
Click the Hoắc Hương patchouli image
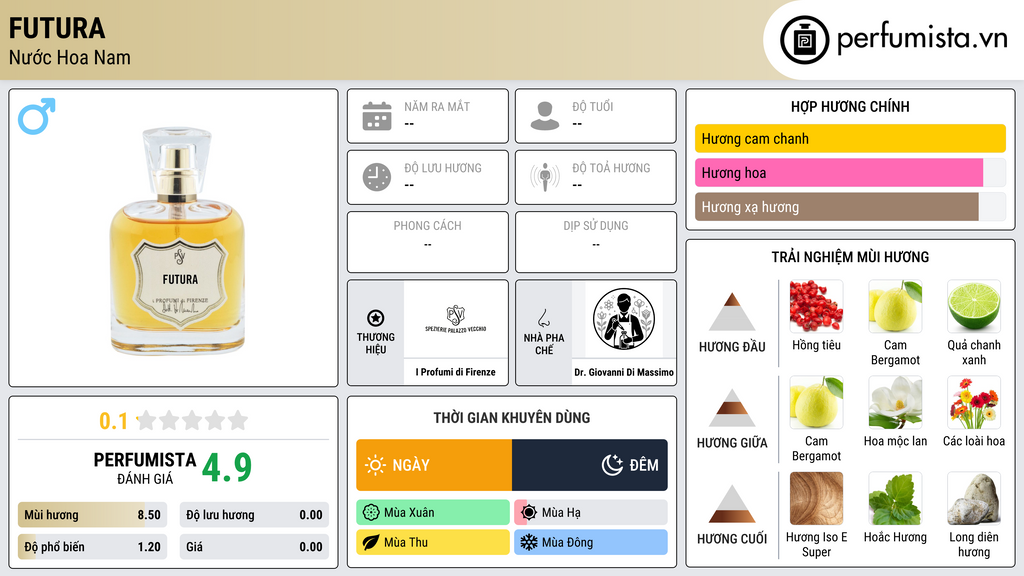(895, 498)
